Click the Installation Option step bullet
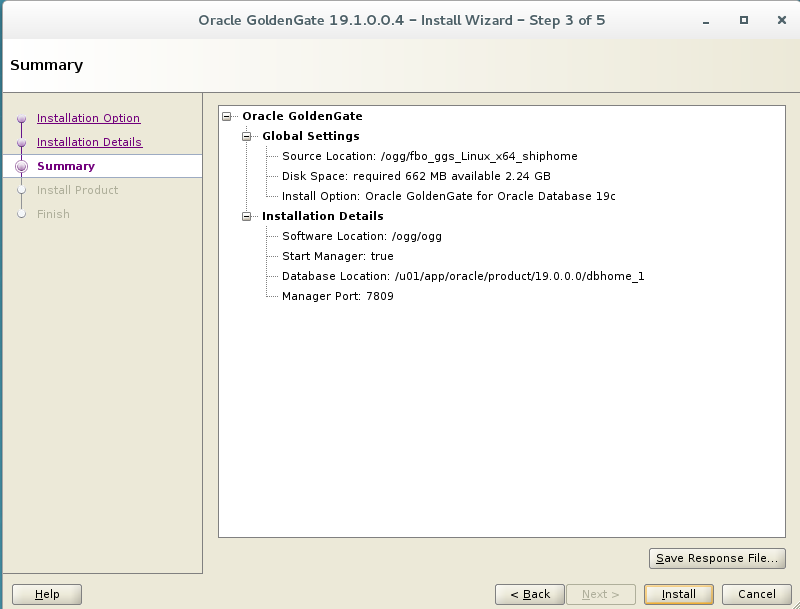 point(21,118)
